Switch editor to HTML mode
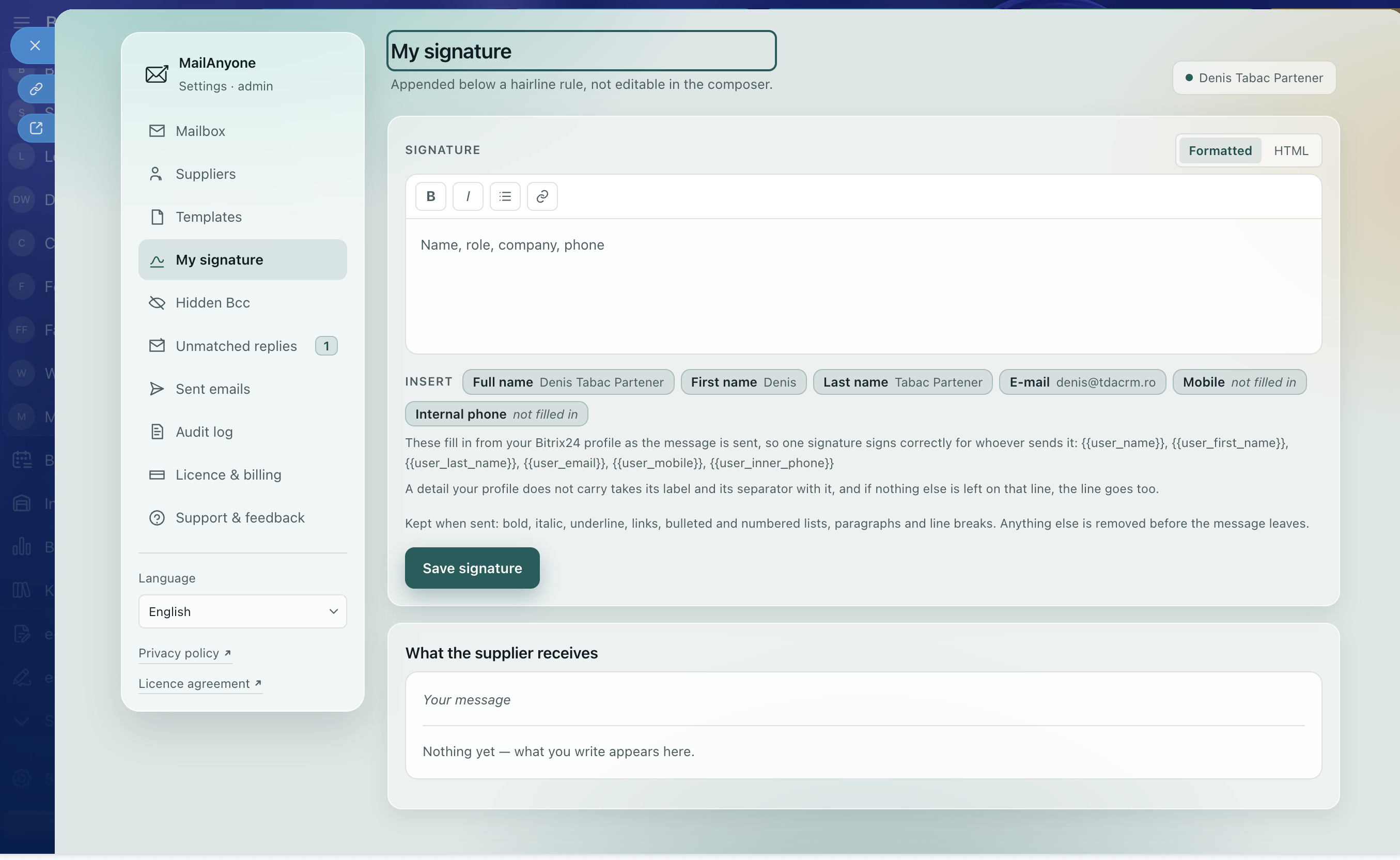 coord(1291,150)
